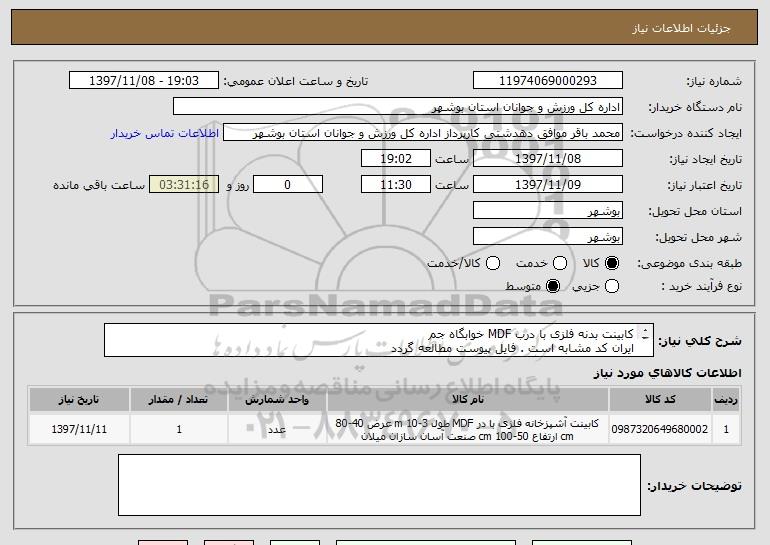770x545 pixels.
Task: Click the remaining days field showing 0
Action: tap(288, 185)
